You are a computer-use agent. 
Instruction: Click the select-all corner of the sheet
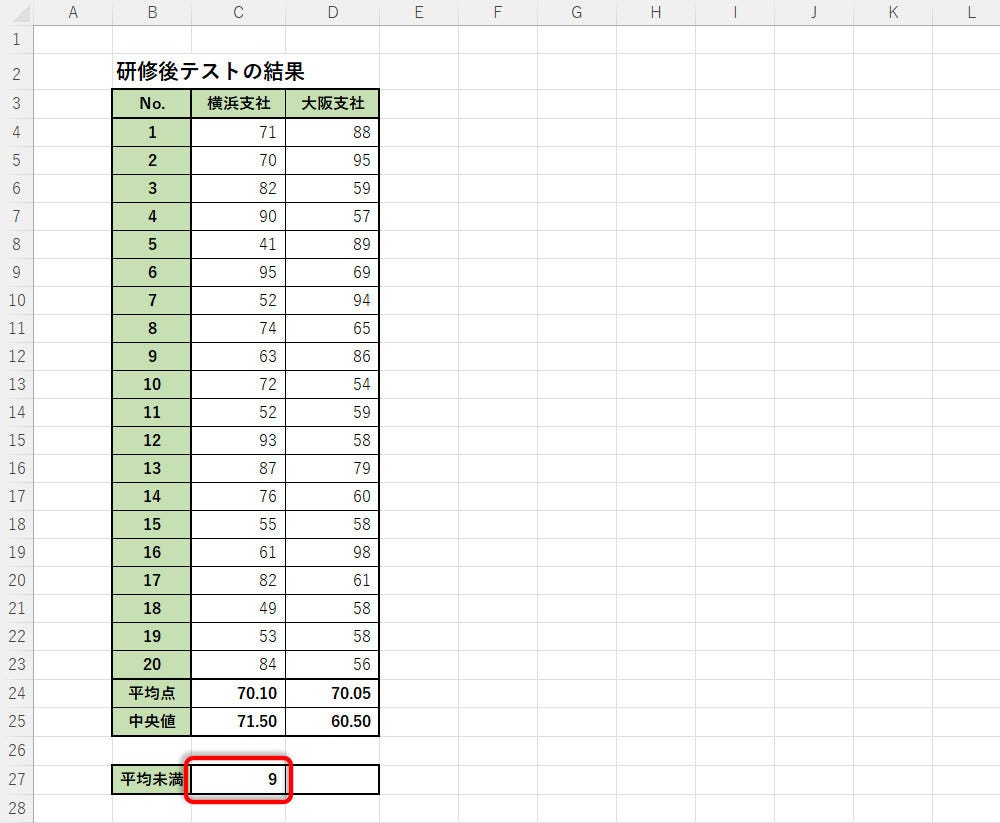click(x=16, y=12)
